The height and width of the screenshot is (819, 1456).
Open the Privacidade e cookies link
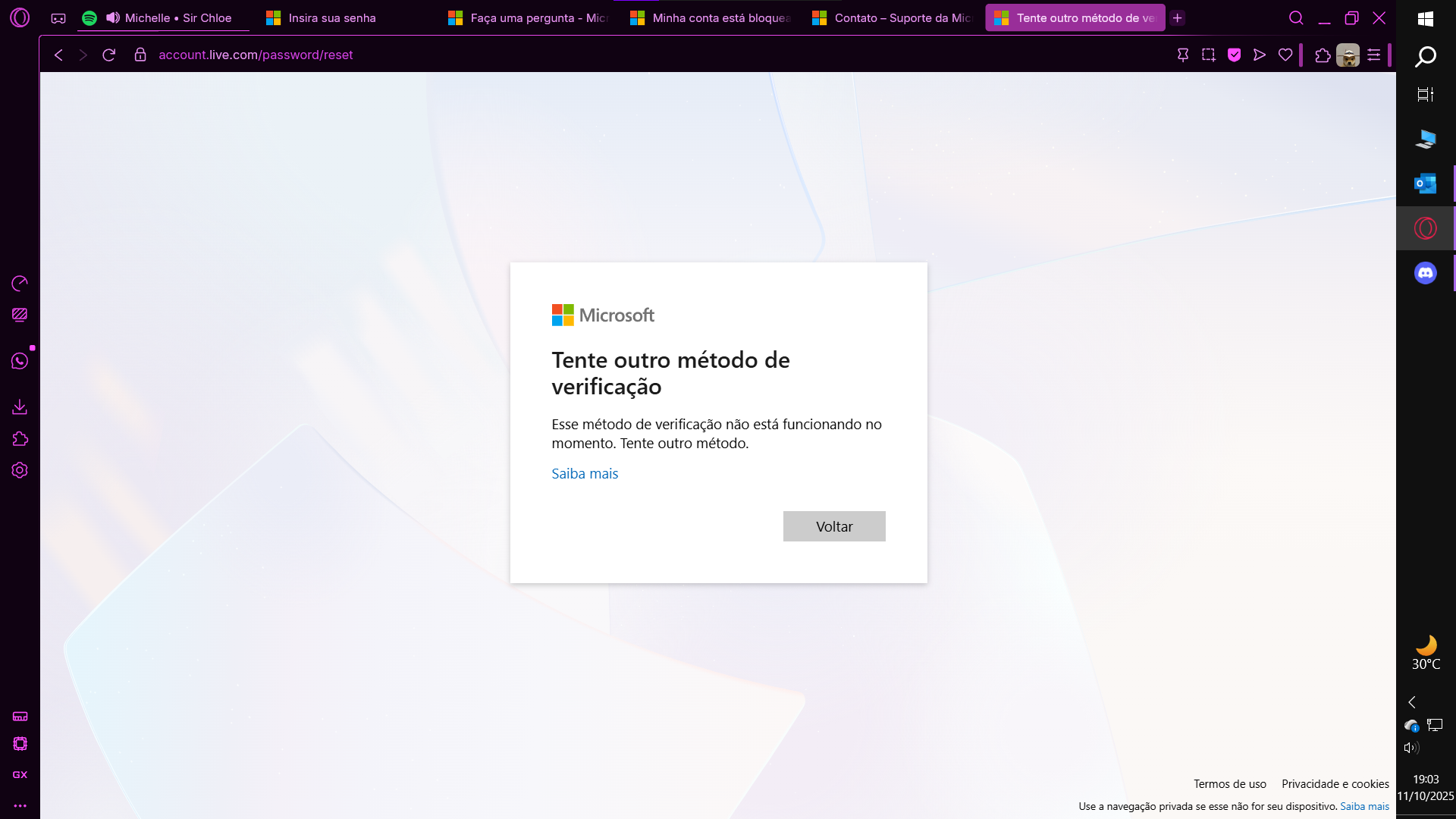tap(1335, 784)
